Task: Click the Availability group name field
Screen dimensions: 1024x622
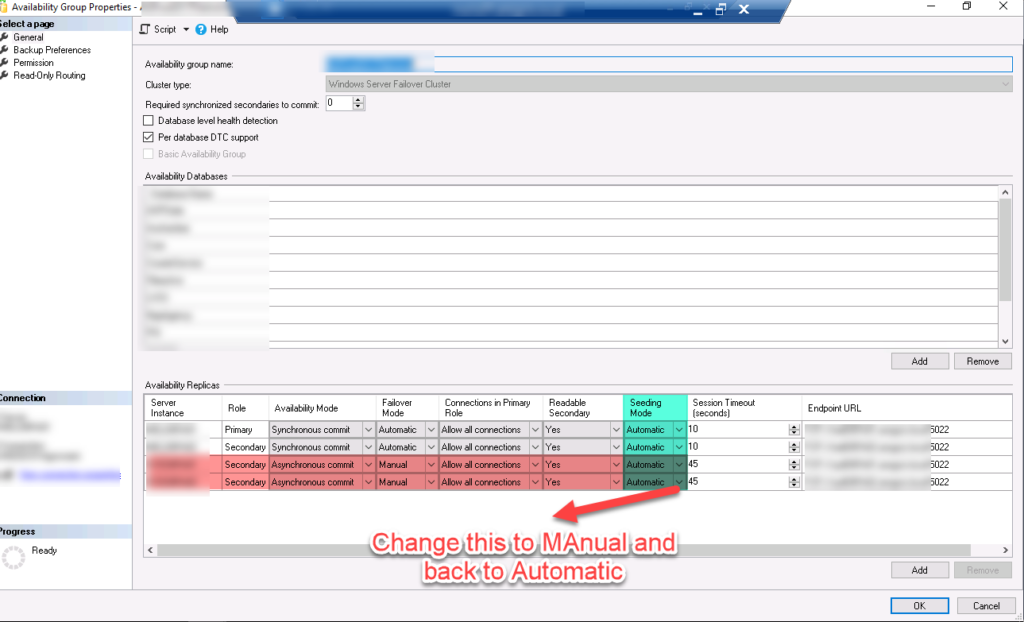Action: tap(669, 64)
